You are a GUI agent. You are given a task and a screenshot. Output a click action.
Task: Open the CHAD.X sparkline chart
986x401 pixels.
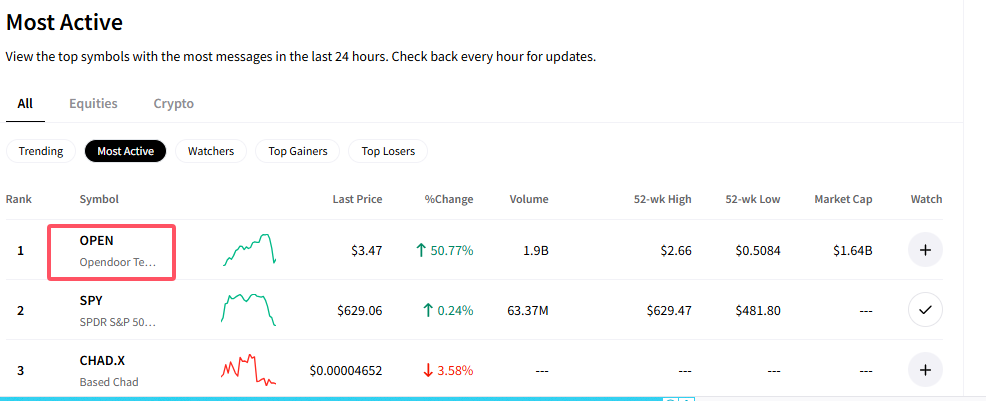click(x=249, y=370)
